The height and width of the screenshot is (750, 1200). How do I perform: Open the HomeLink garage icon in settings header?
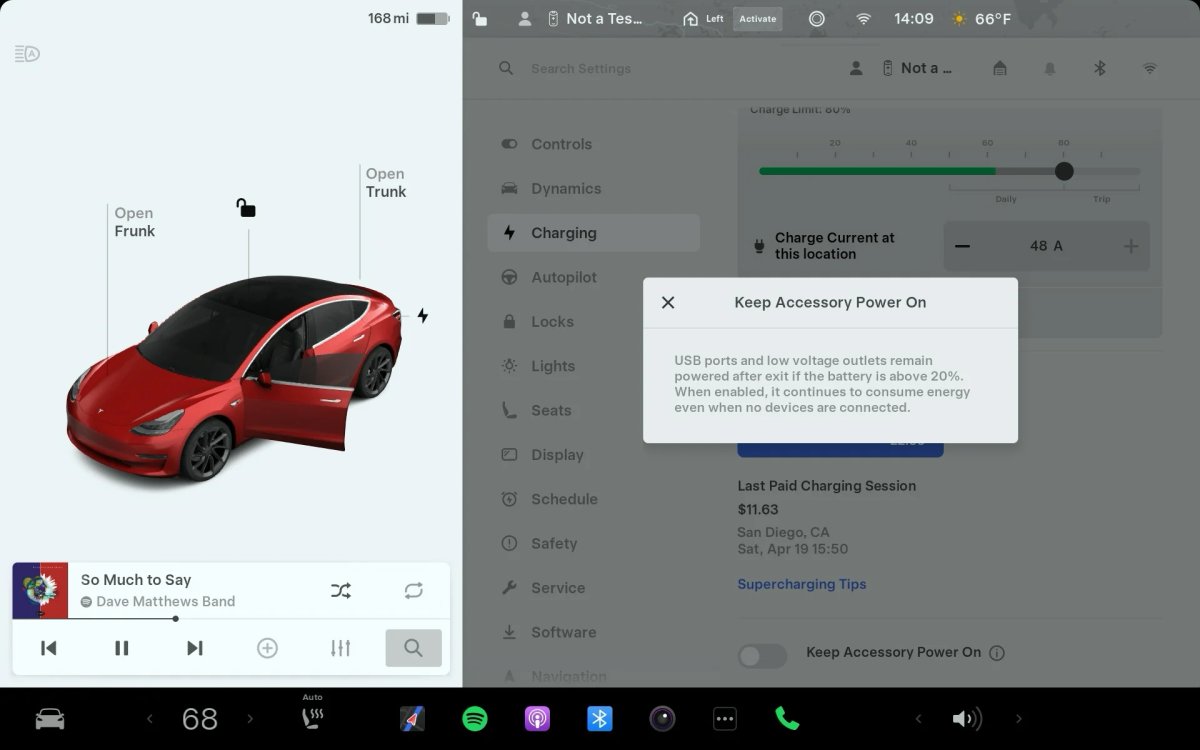(x=999, y=68)
